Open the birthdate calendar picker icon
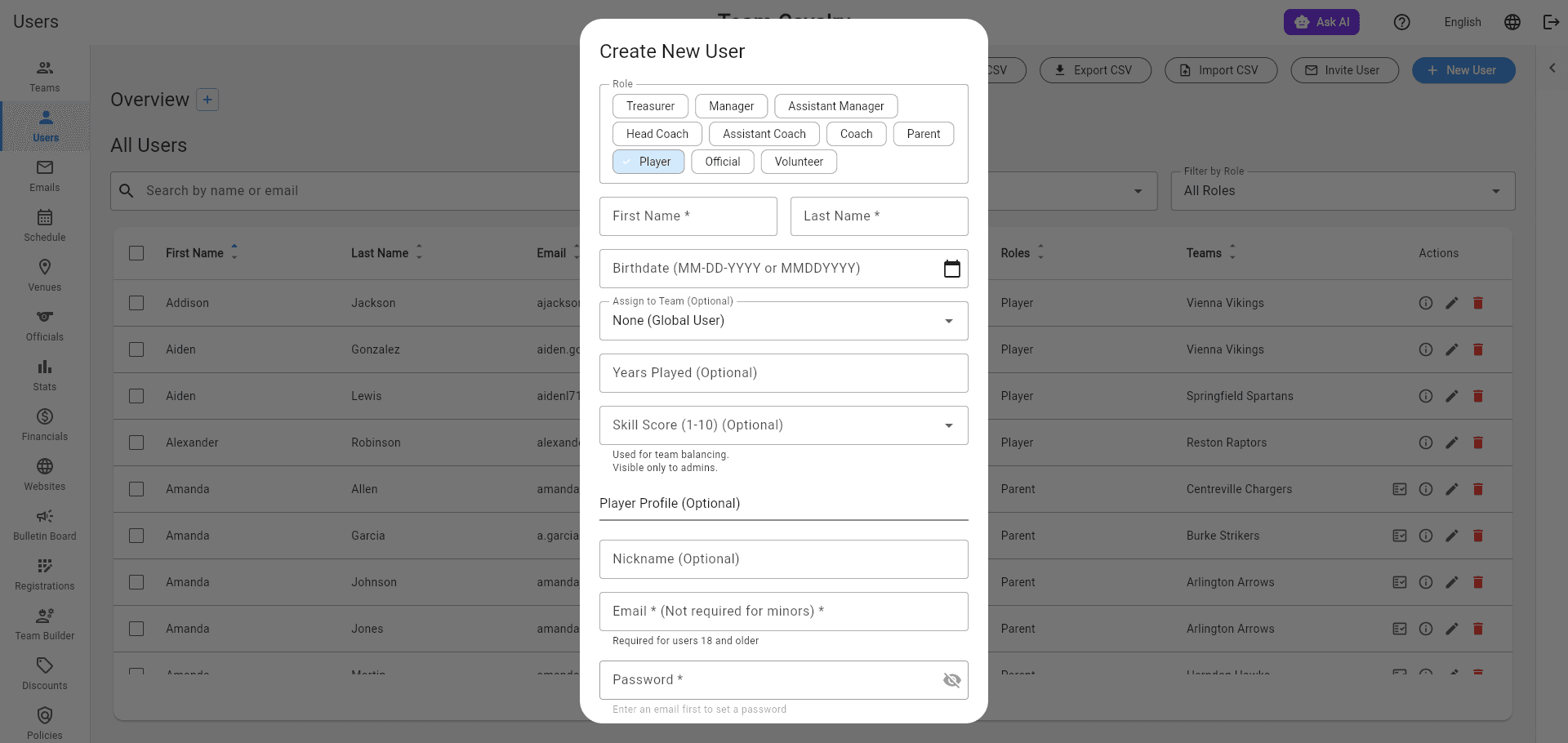 952,269
